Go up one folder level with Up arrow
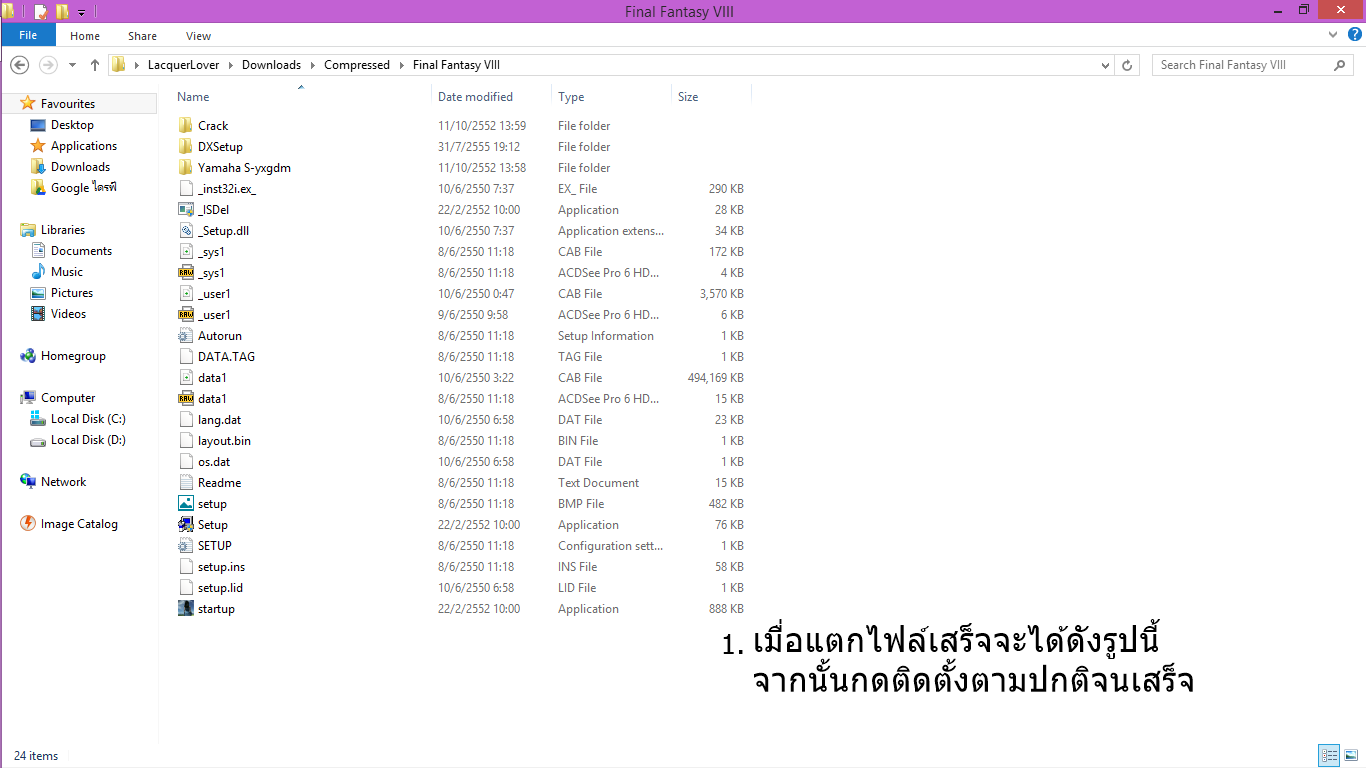The width and height of the screenshot is (1366, 768). click(x=95, y=65)
